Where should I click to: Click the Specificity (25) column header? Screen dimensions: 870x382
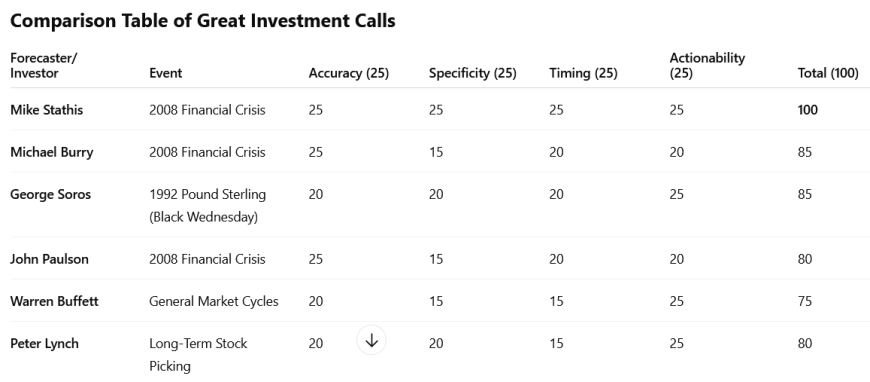click(x=473, y=73)
